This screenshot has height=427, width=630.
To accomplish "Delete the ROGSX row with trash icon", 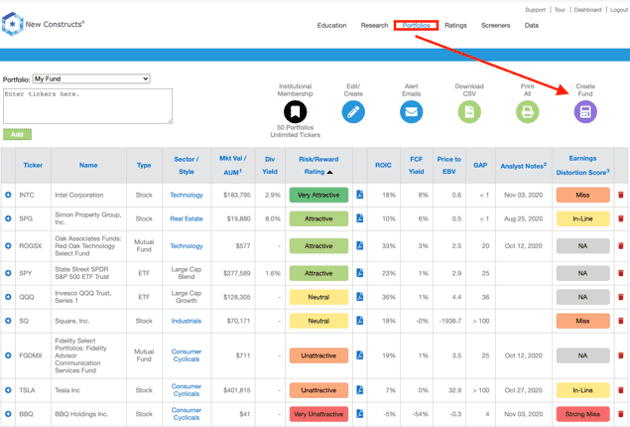I will coord(621,246).
